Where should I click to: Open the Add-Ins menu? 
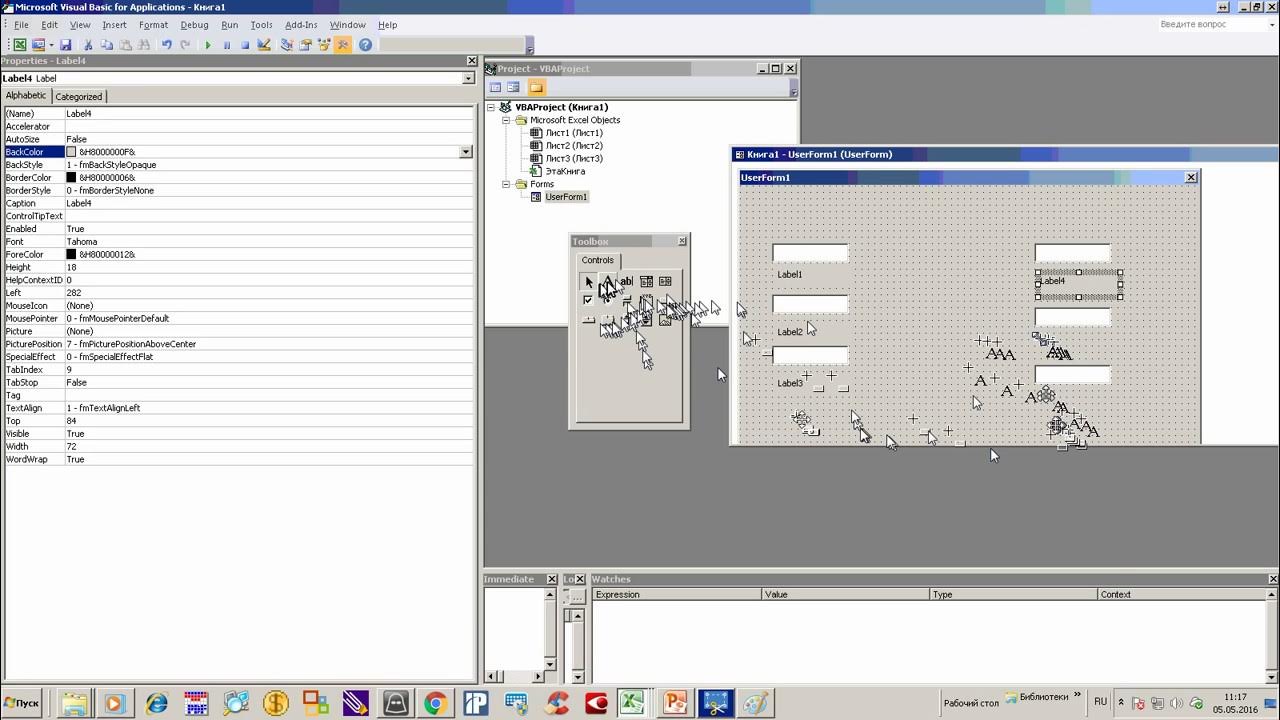point(301,25)
